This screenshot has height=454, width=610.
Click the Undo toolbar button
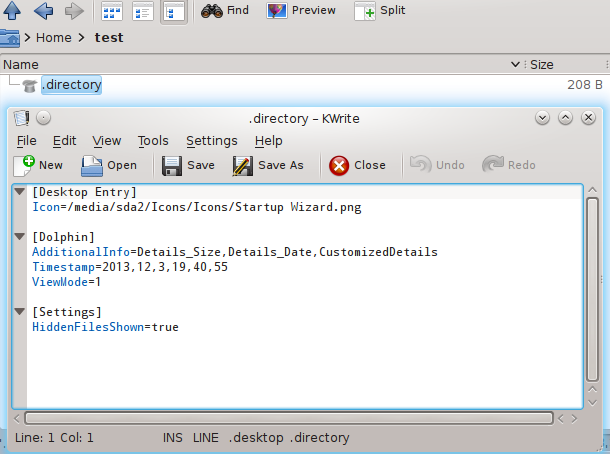(x=437, y=165)
